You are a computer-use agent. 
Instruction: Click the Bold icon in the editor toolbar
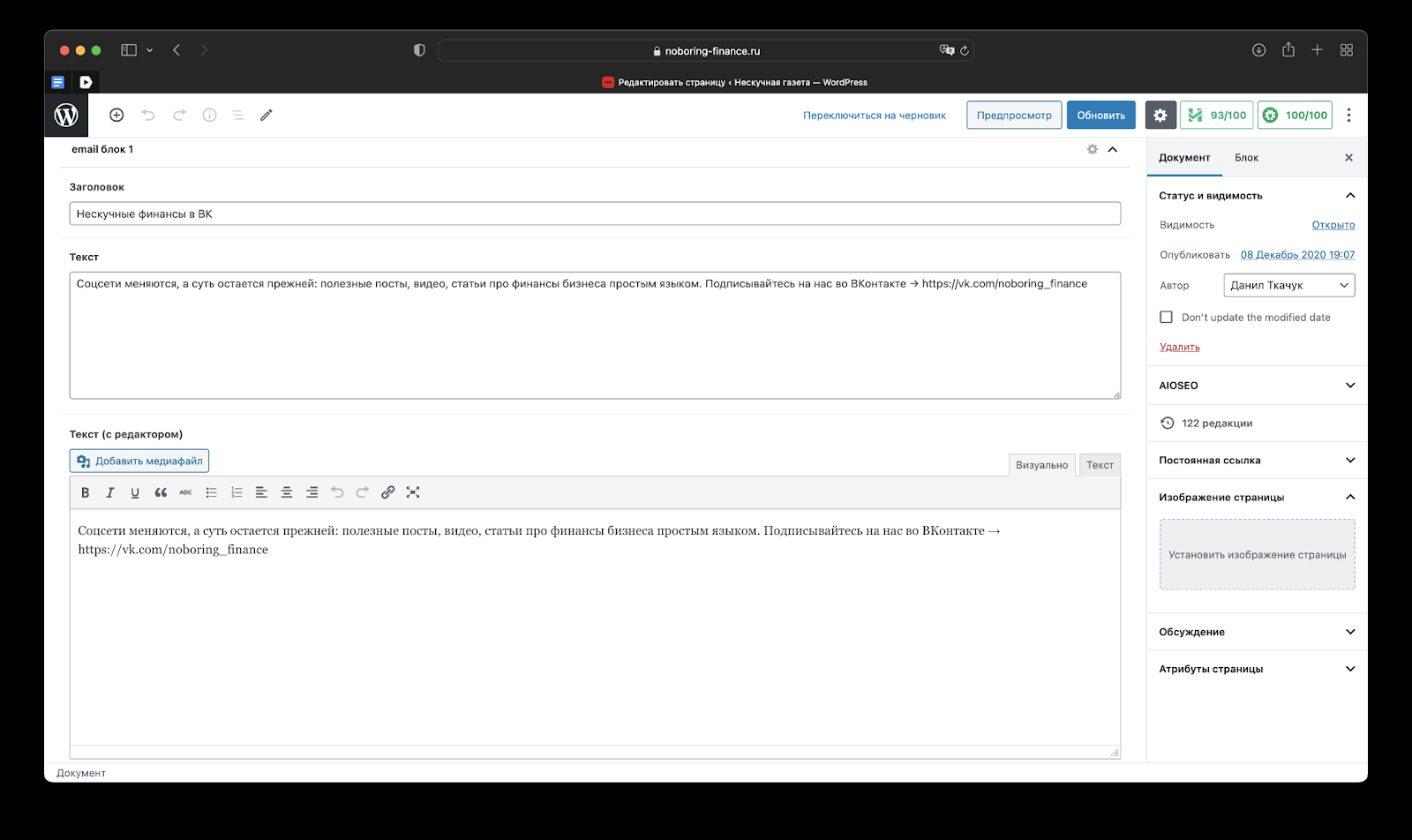86,492
